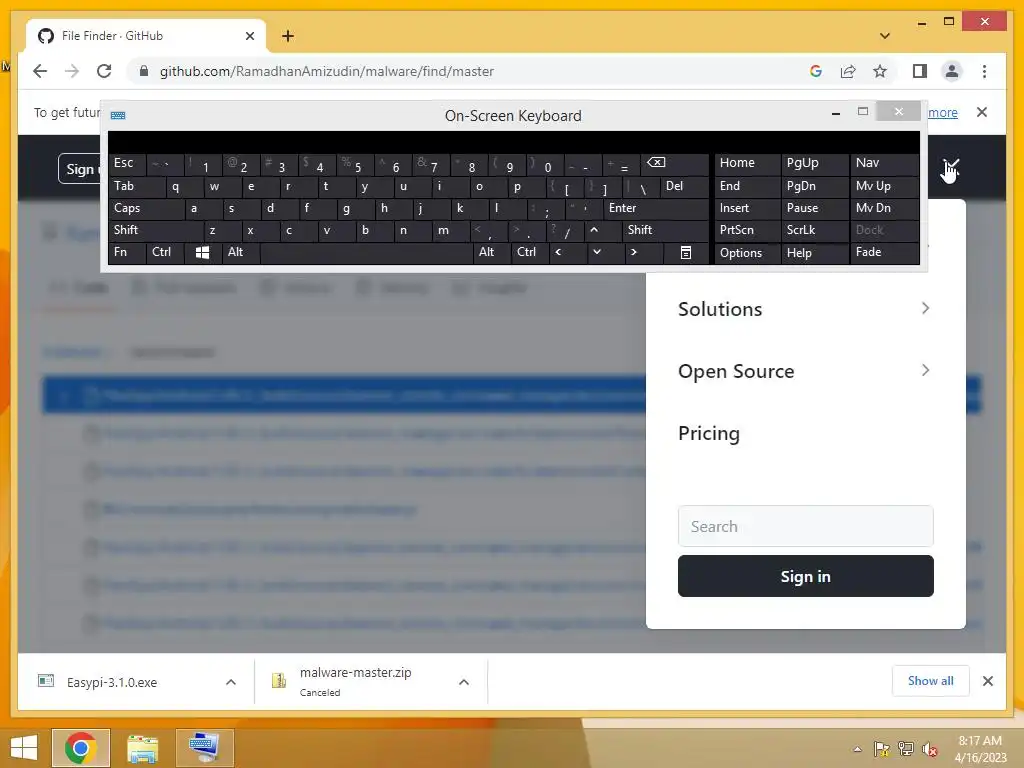1024x768 pixels.
Task: Click the Del key
Action: (684, 187)
